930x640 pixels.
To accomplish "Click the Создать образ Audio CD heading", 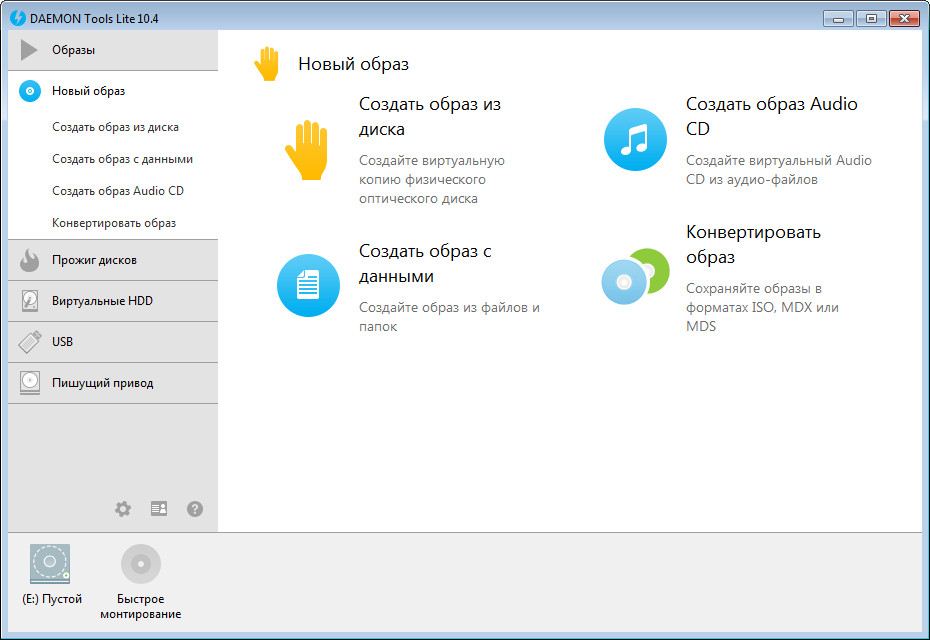I will (x=772, y=116).
